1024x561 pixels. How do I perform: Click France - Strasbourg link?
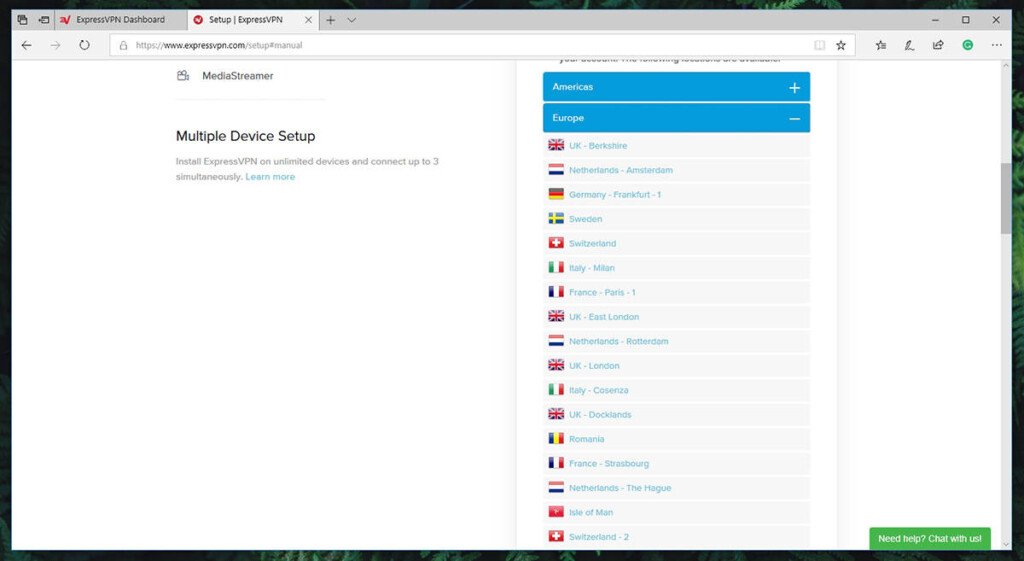click(x=609, y=464)
